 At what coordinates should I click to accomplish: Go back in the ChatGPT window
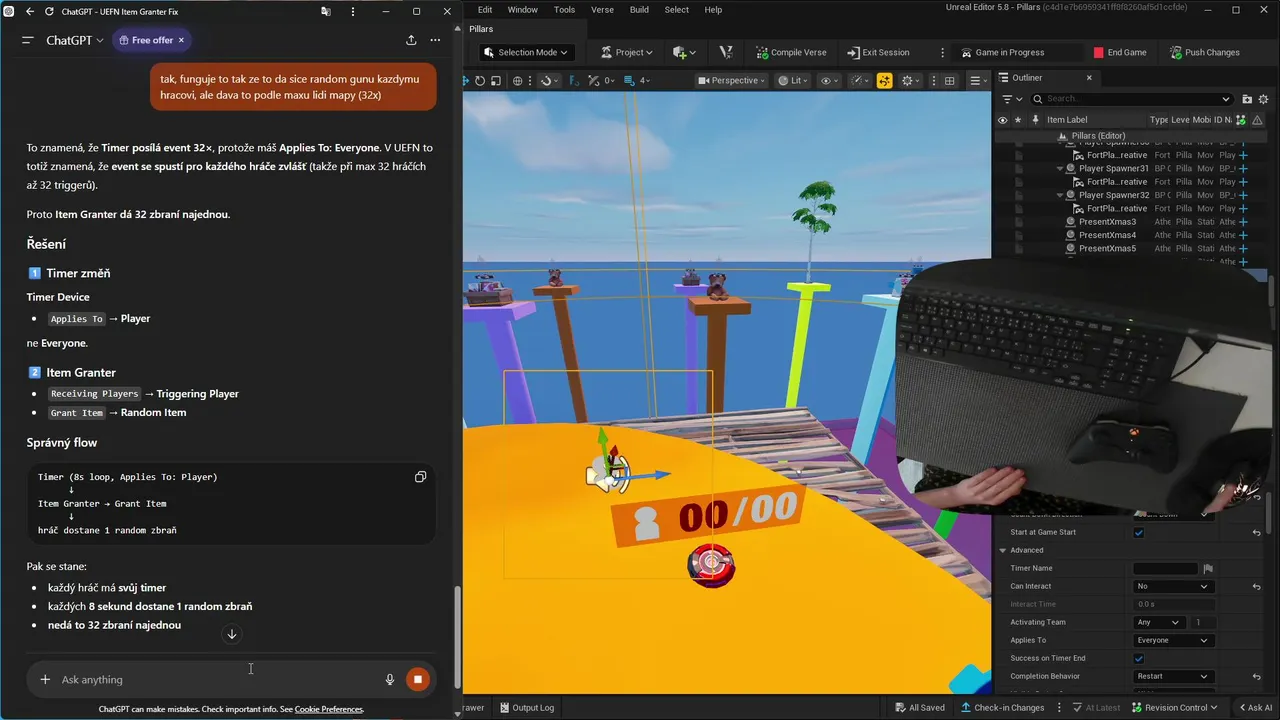click(x=29, y=11)
